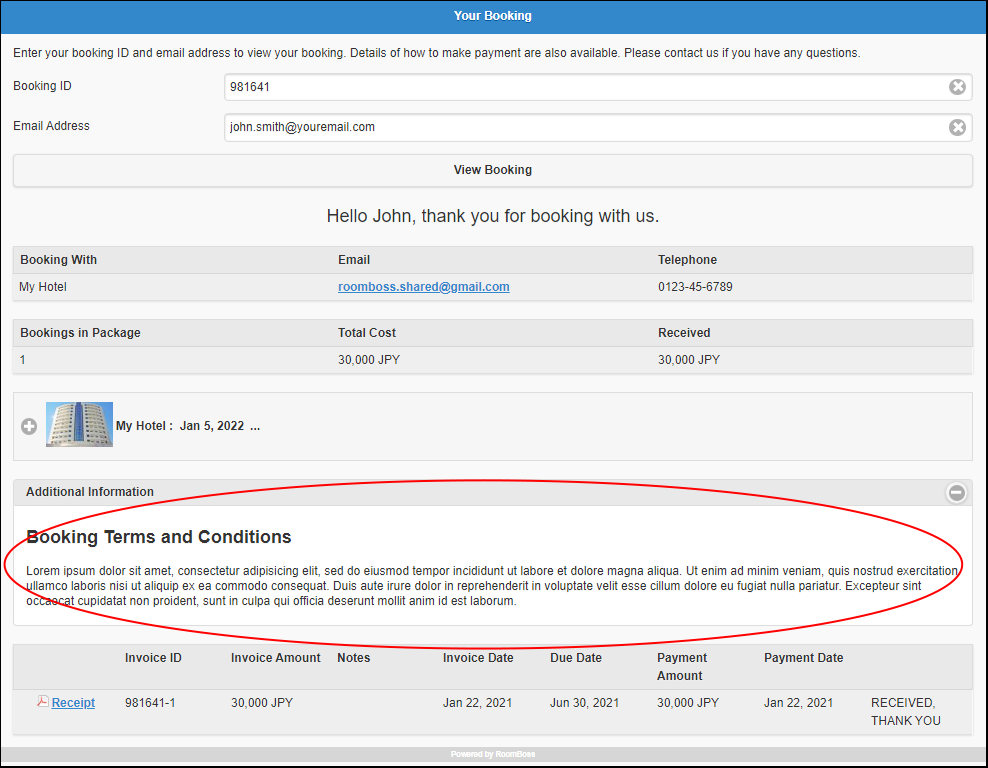Viewport: 988px width, 768px height.
Task: Click the Invoice ID column header
Action: [x=153, y=658]
